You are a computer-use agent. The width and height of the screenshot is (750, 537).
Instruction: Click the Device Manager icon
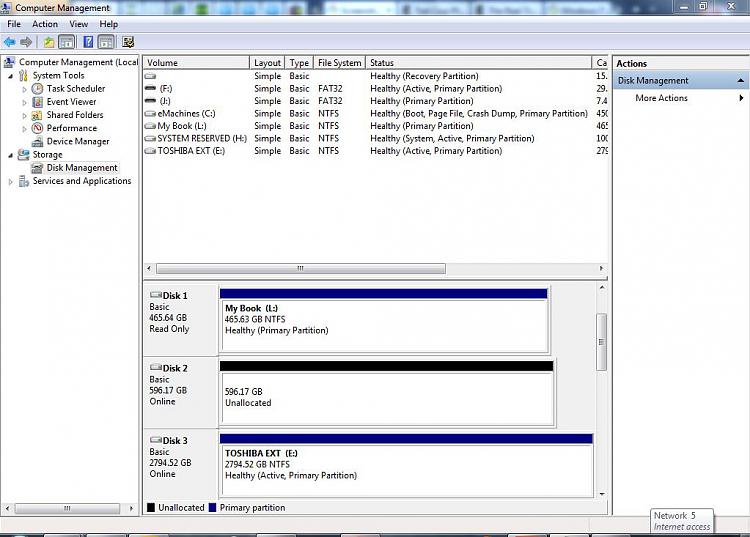click(37, 142)
